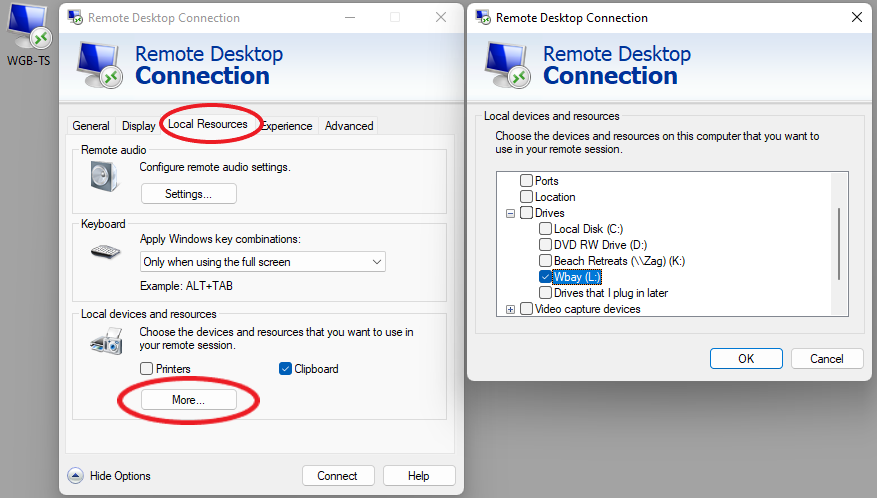
Task: Click 'Apply Windows key combinations:' label
Action: (220, 239)
